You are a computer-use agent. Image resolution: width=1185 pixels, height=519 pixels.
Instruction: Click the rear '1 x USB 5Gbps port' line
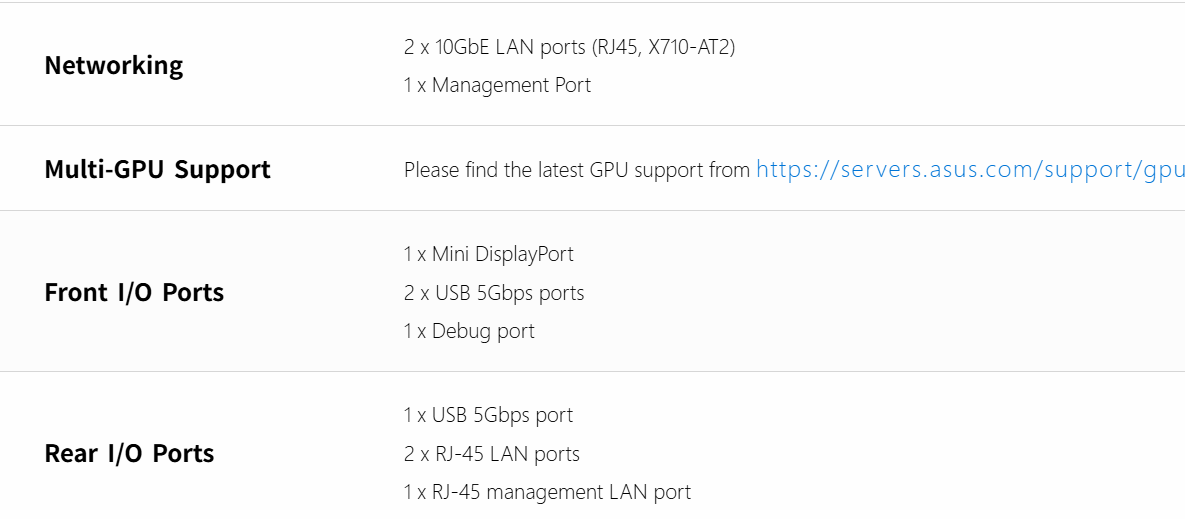pos(488,415)
